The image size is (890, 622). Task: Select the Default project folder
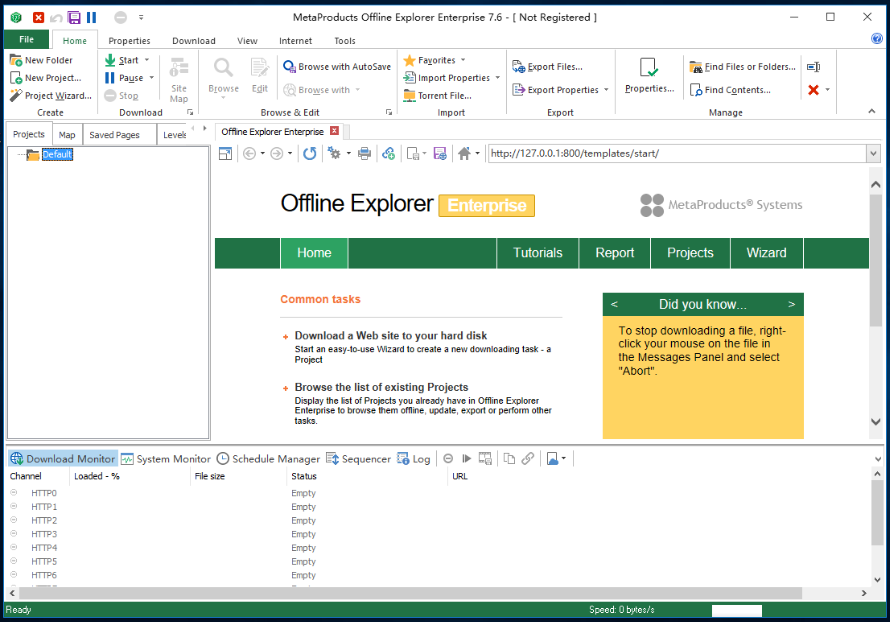point(56,154)
